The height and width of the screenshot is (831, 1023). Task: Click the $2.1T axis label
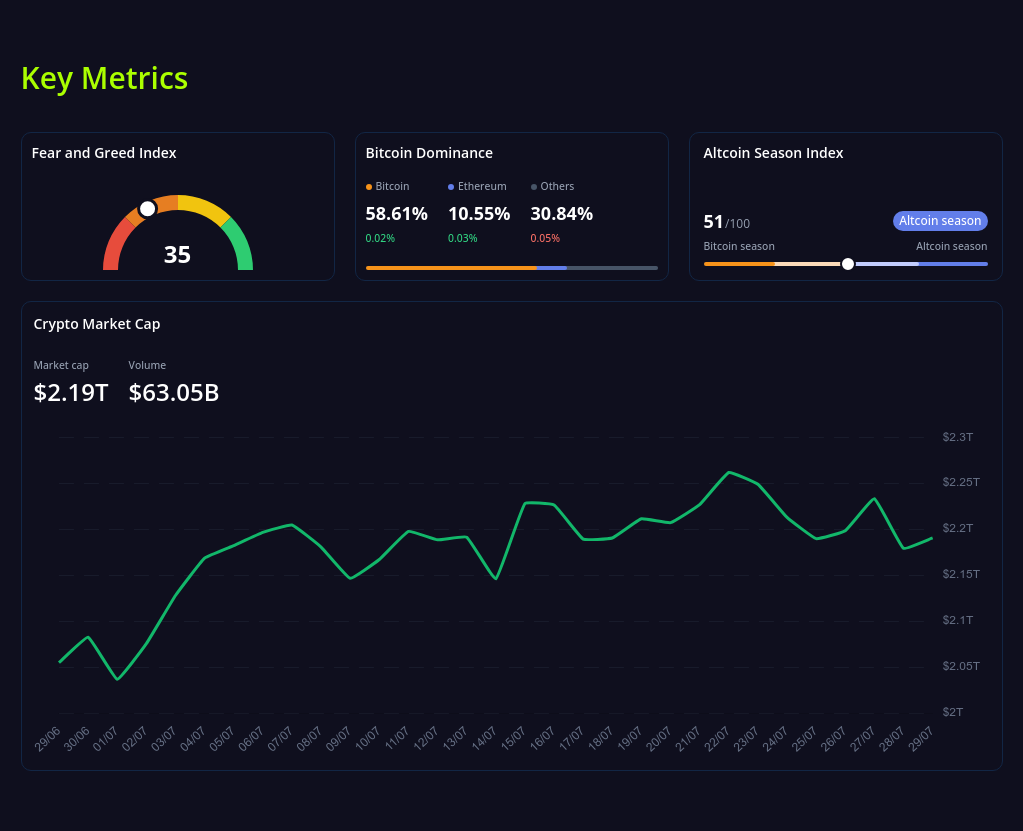[x=957, y=620]
